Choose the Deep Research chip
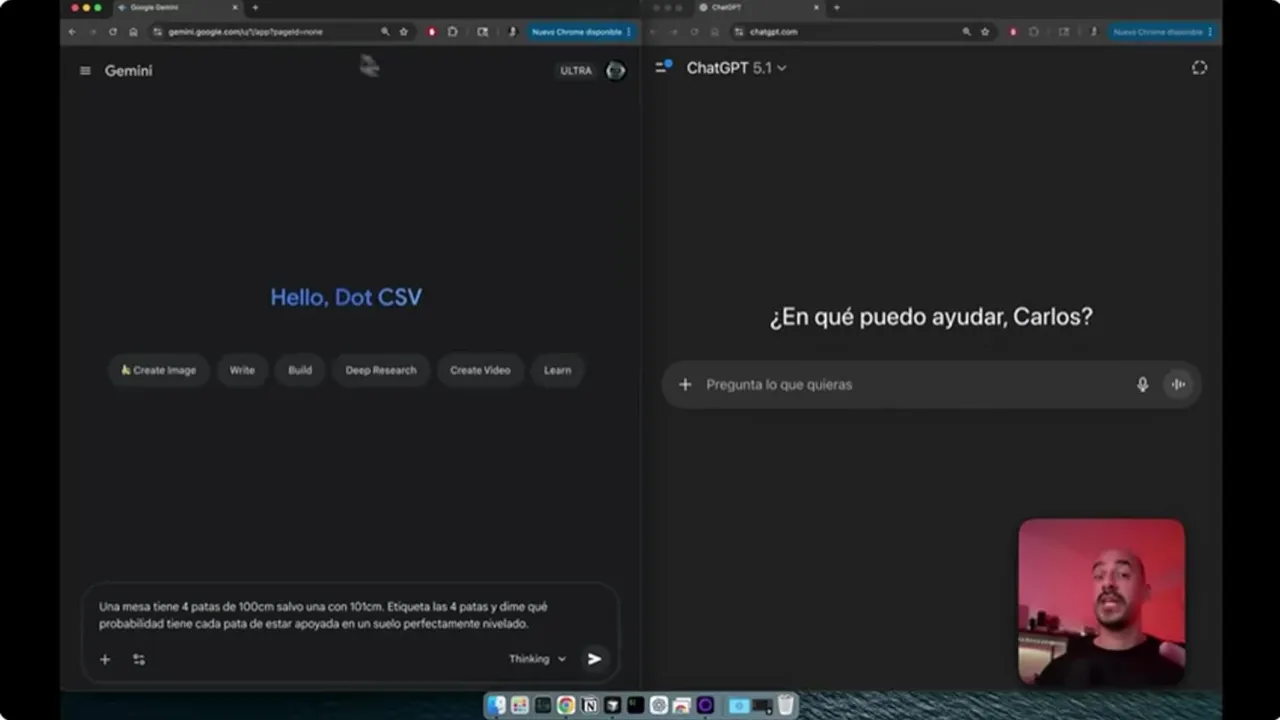The height and width of the screenshot is (720, 1280). tap(381, 370)
